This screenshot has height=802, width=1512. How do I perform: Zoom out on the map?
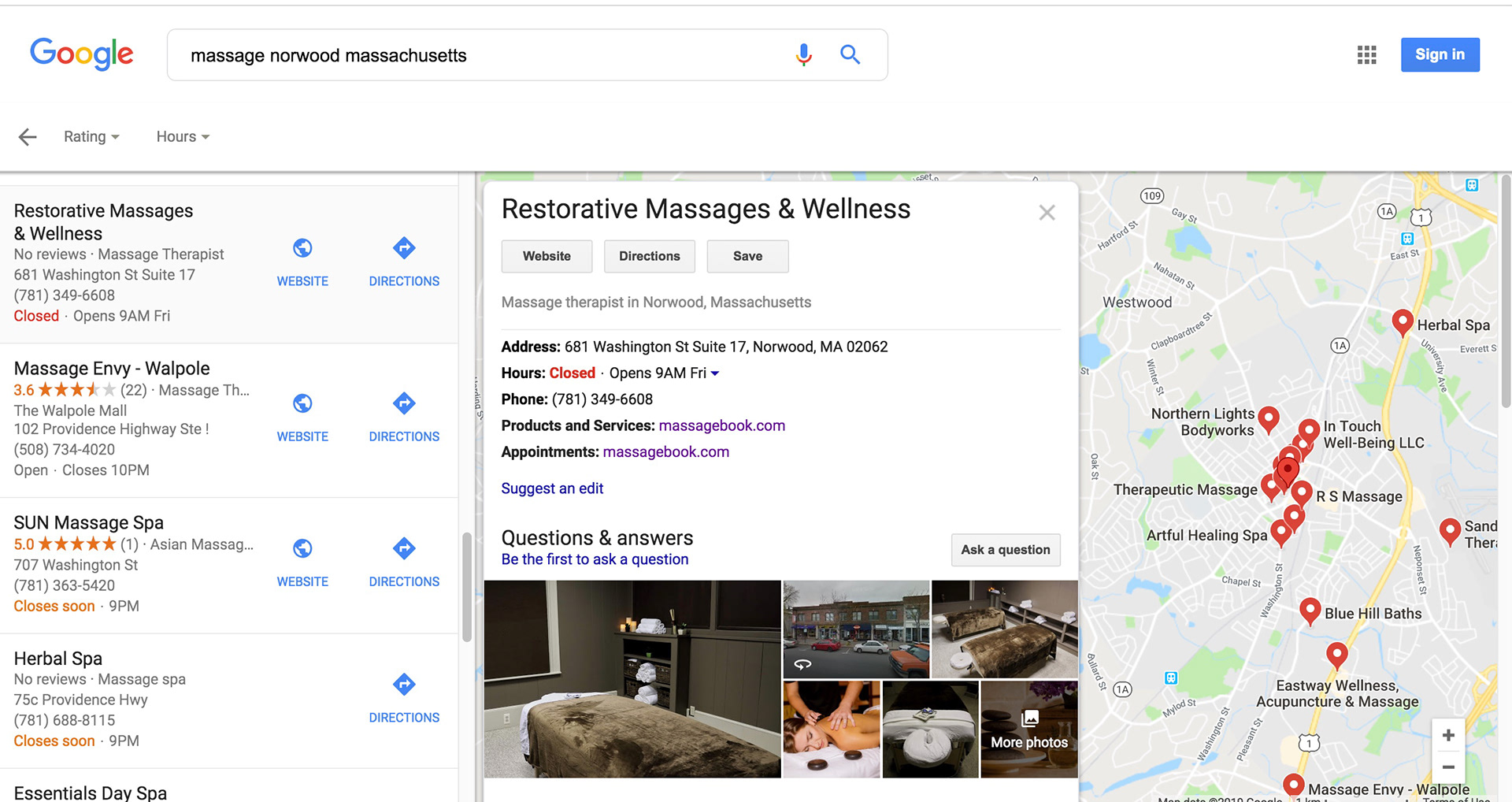tap(1448, 767)
